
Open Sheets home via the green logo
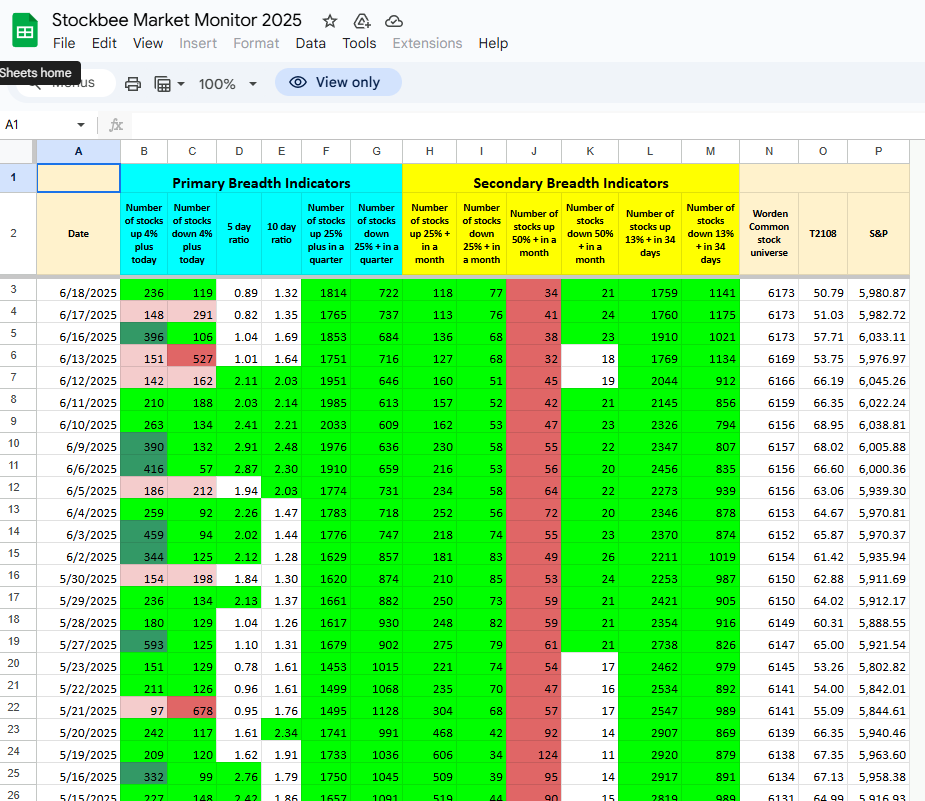[x=25, y=31]
